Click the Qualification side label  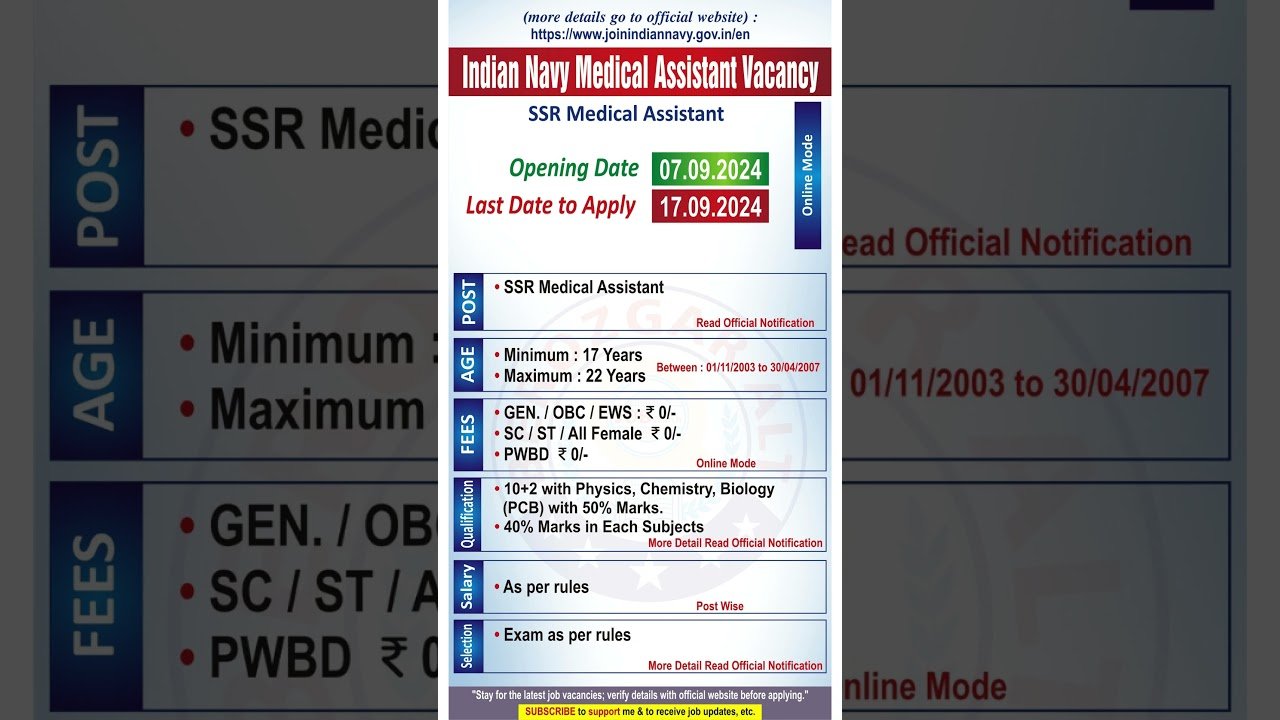[x=468, y=514]
